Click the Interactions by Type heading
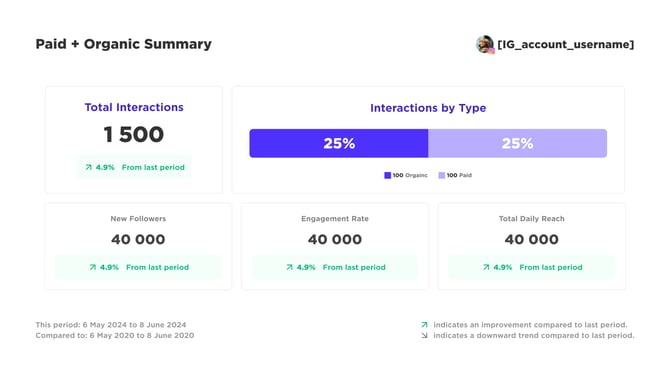 pyautogui.click(x=428, y=108)
